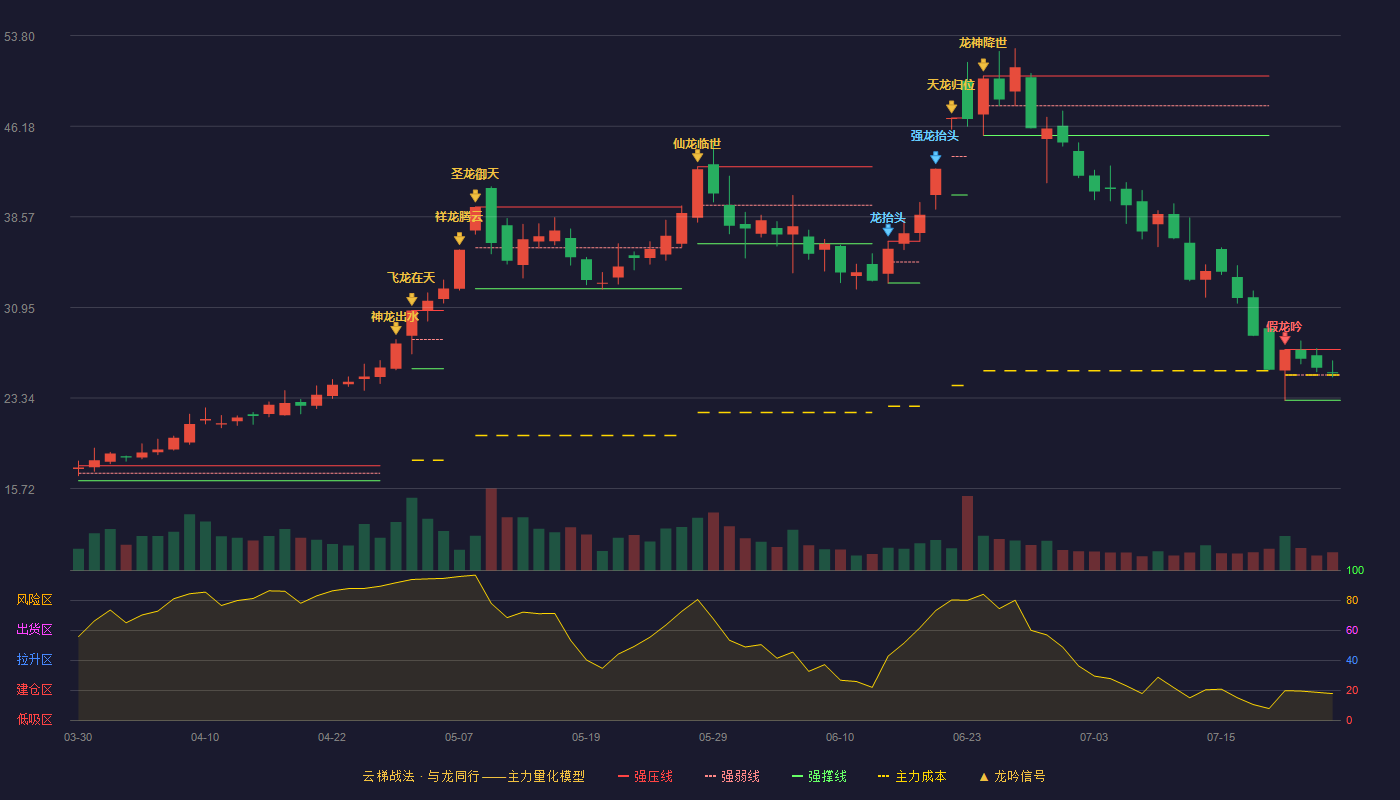Image resolution: width=1400 pixels, height=800 pixels.
Task: Click the 04-10 date label
Action: 205,737
